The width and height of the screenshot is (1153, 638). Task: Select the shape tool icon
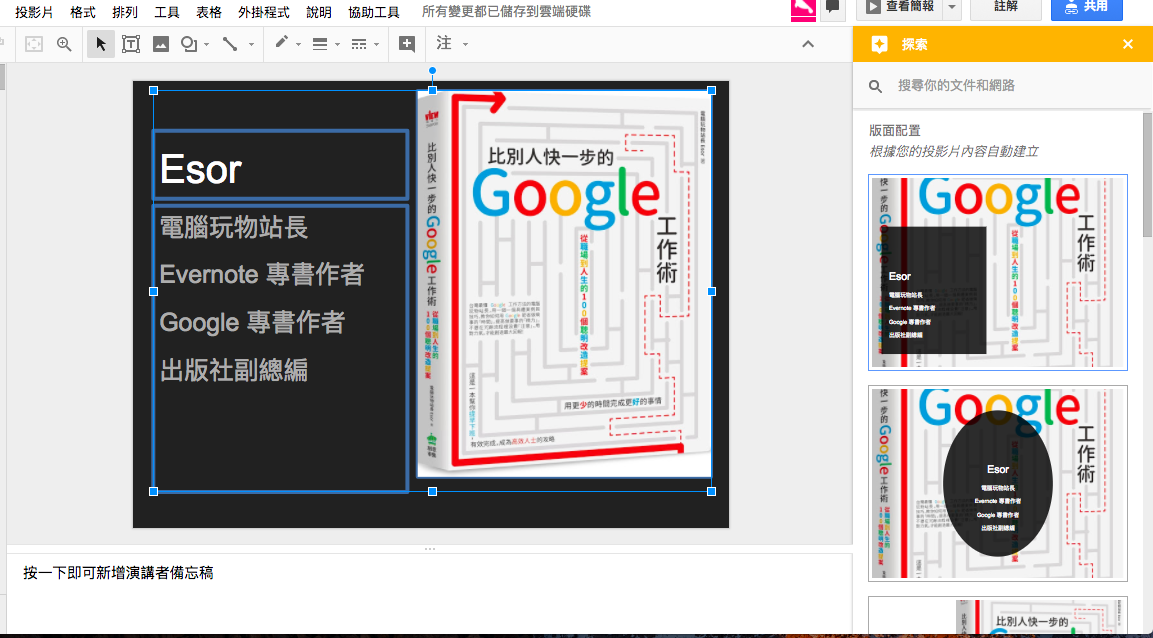click(188, 44)
